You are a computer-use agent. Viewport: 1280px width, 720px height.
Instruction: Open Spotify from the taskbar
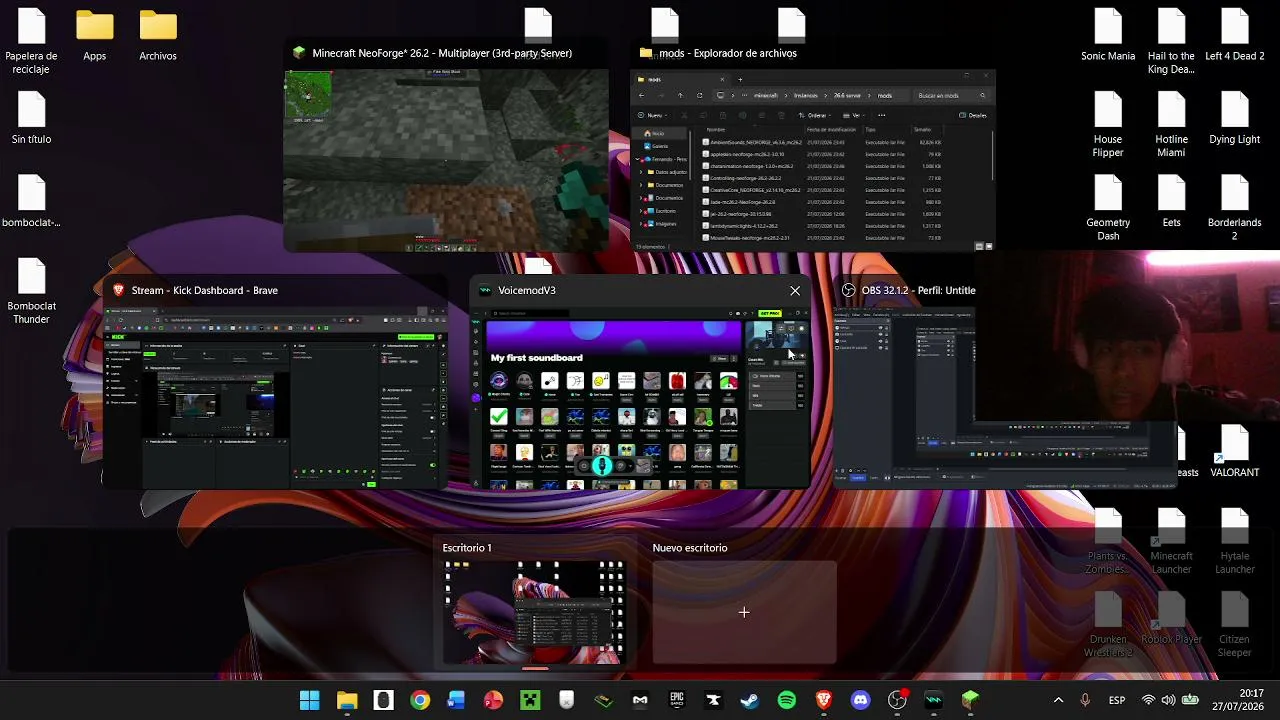(x=787, y=700)
